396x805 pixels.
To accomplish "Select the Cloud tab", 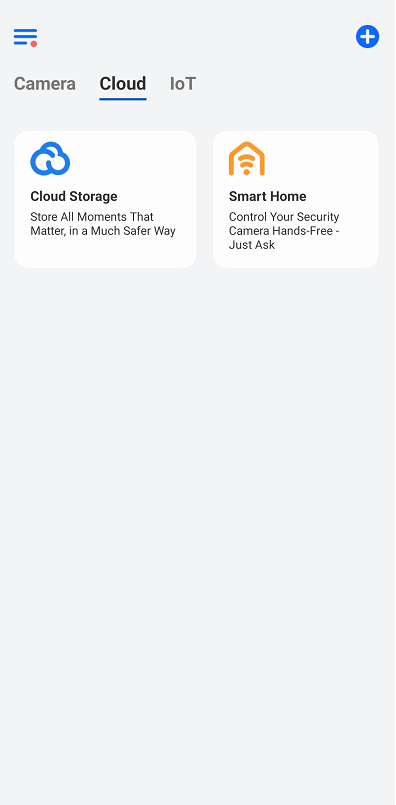I will (123, 84).
